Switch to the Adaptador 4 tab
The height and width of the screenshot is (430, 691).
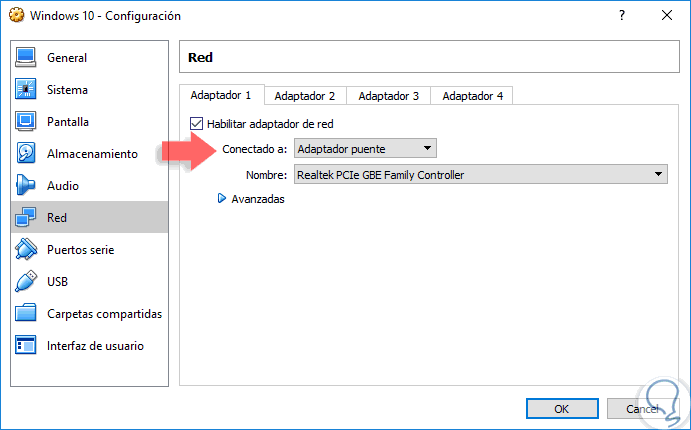(x=473, y=96)
